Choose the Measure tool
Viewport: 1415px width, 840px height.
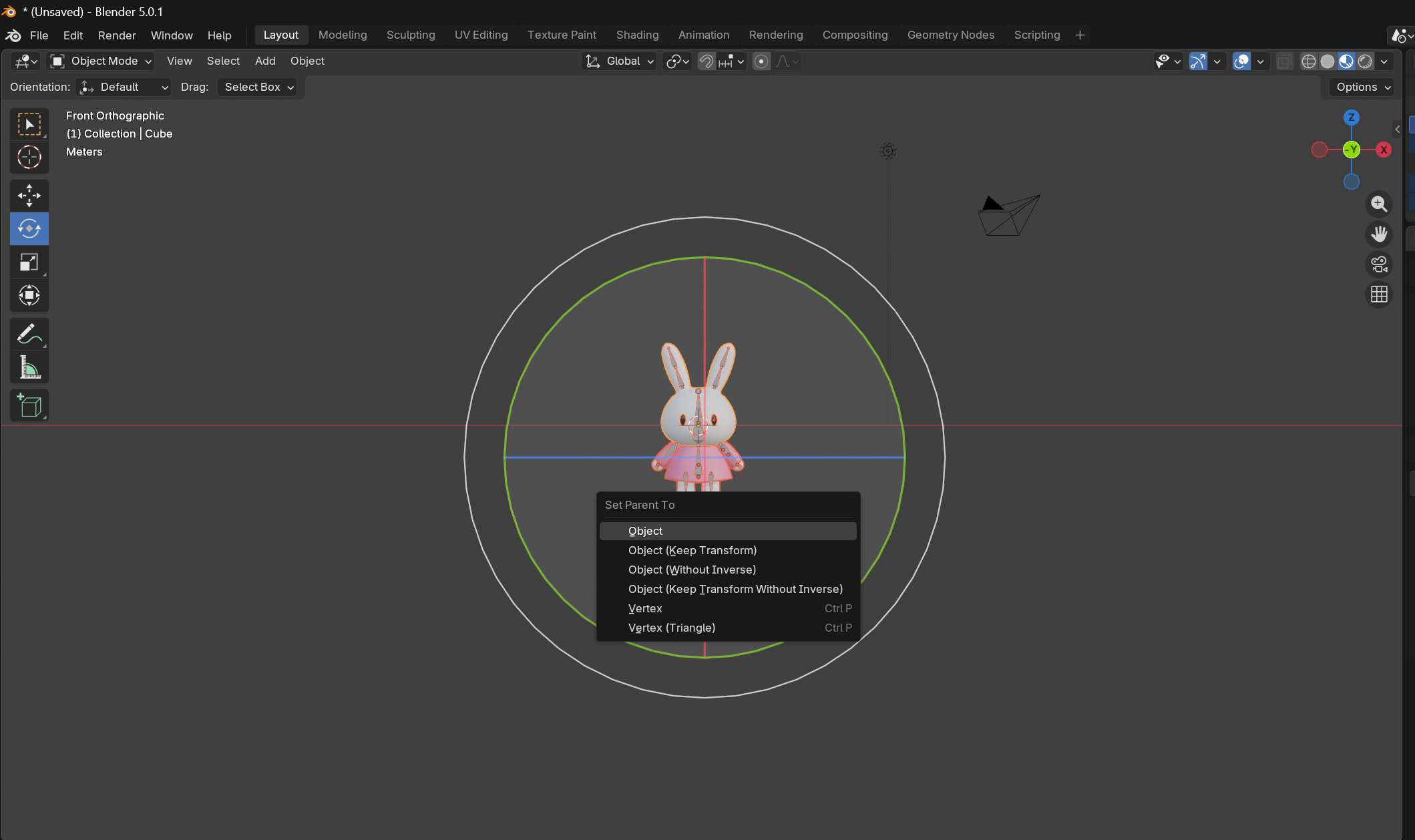point(29,367)
